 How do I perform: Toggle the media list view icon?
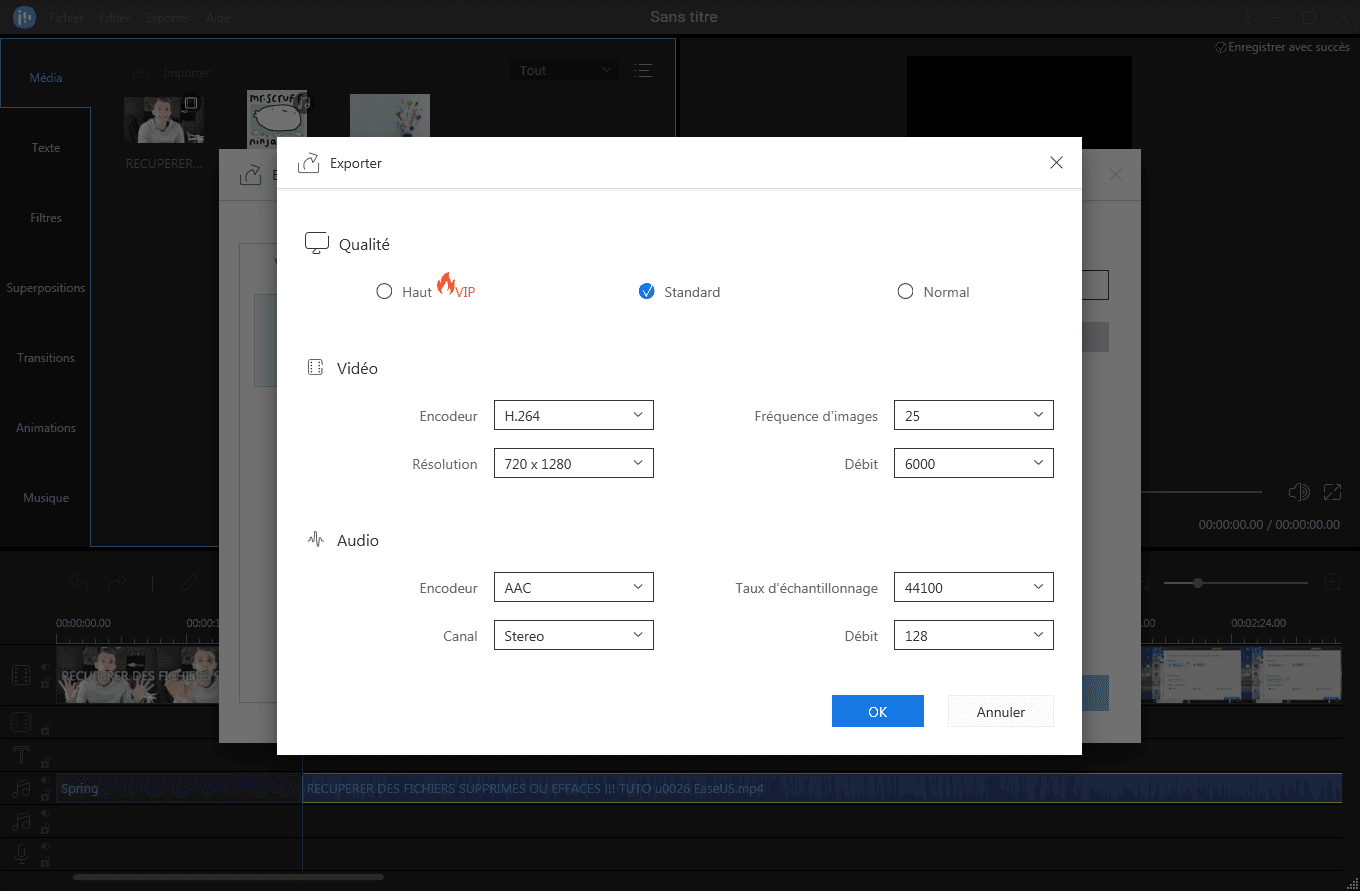tap(643, 70)
